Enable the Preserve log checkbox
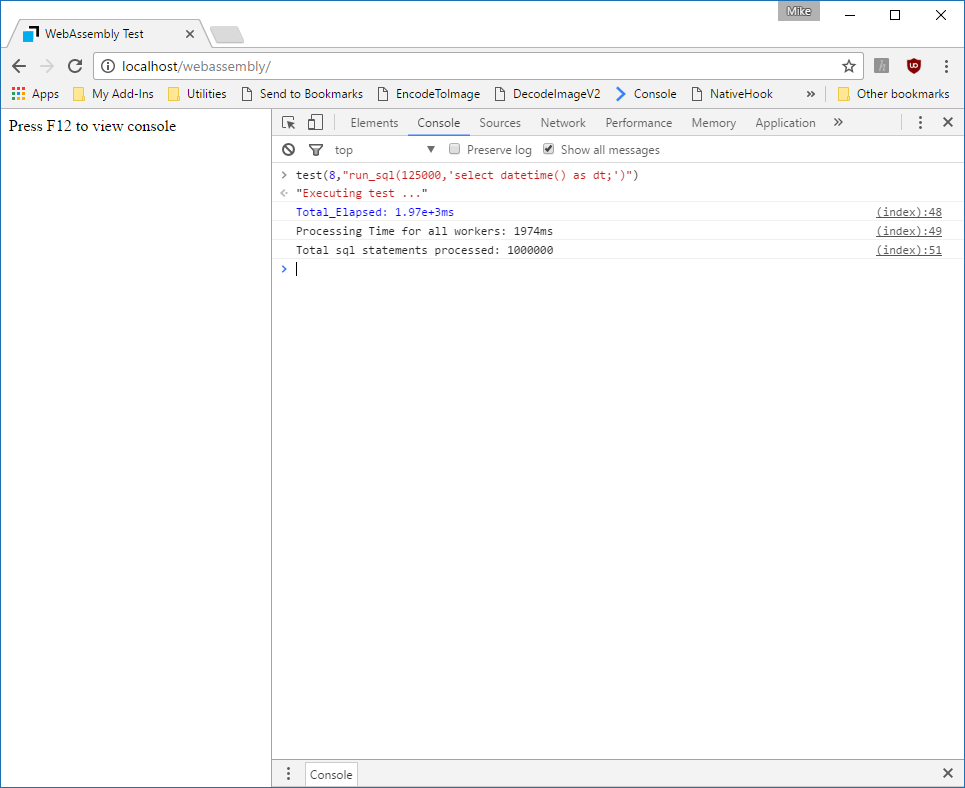965x788 pixels. pyautogui.click(x=455, y=149)
